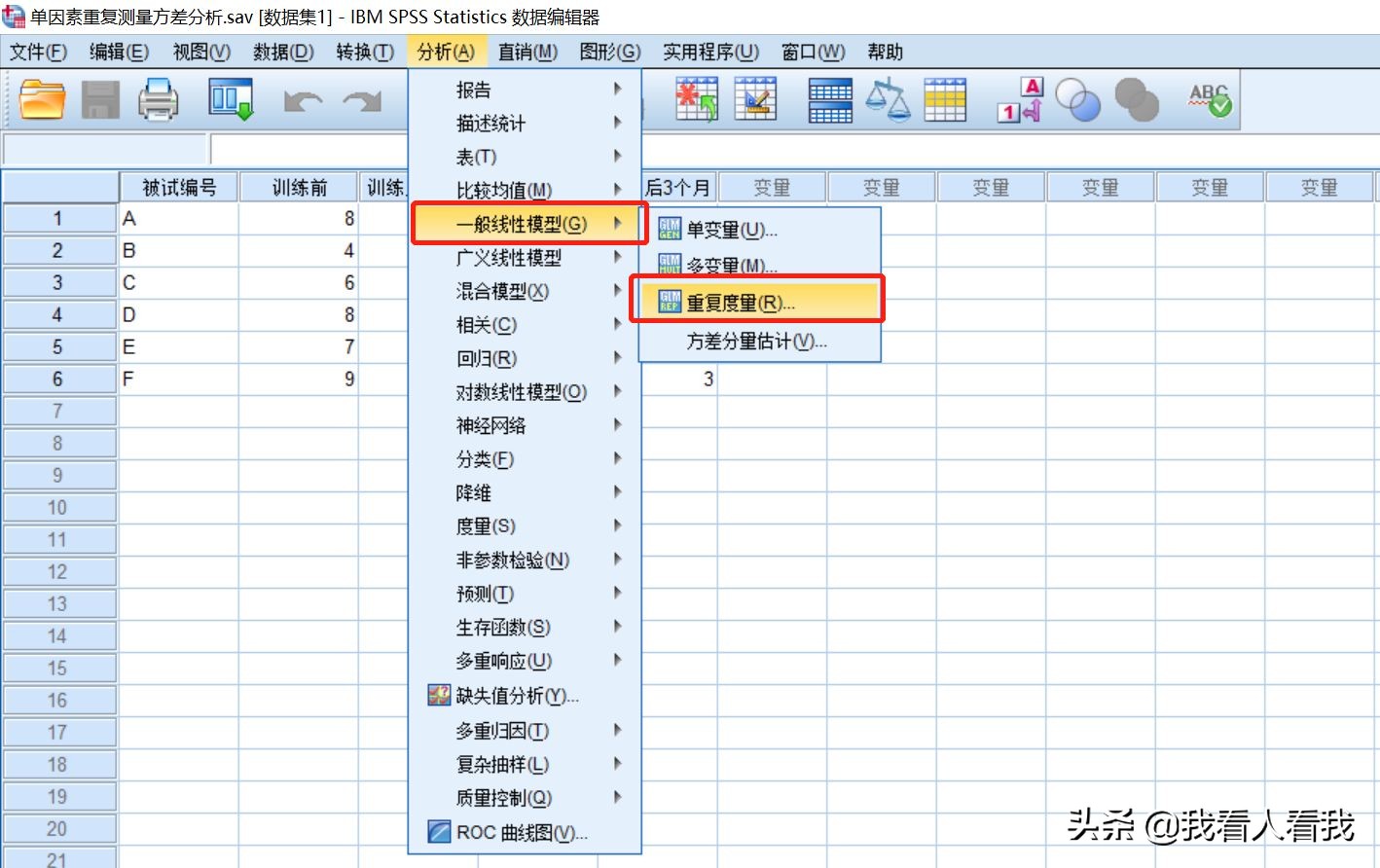The height and width of the screenshot is (868, 1380).
Task: Click cell containing subject D
Action: click(x=179, y=315)
